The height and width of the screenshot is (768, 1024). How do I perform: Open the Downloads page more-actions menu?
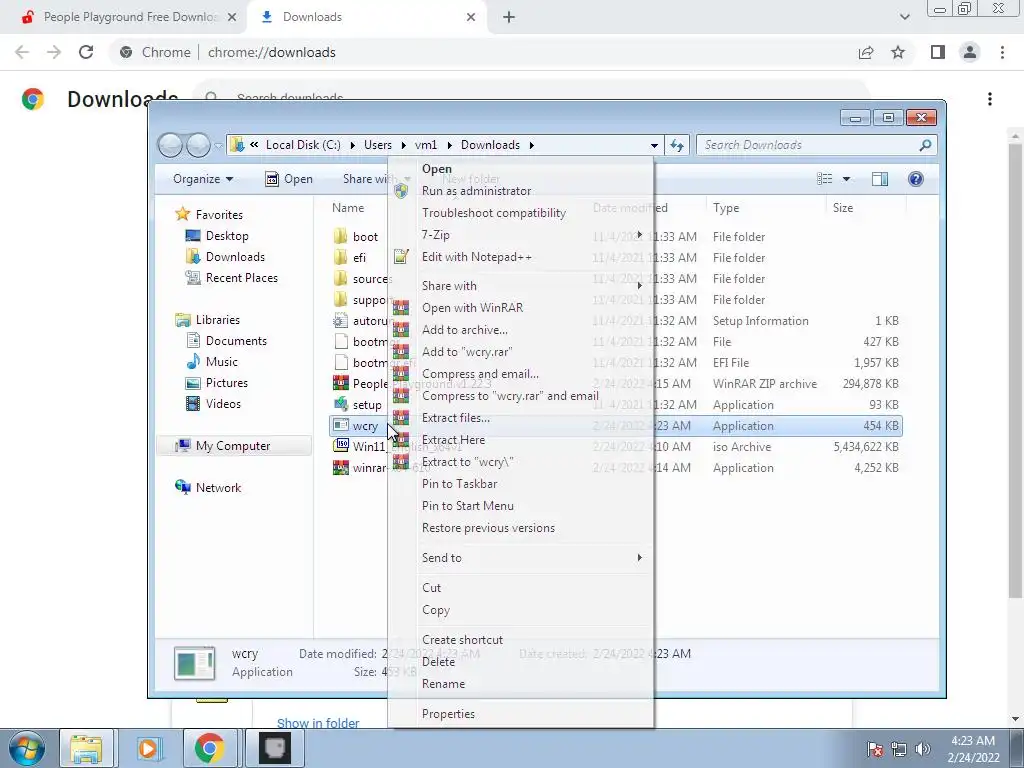990,99
